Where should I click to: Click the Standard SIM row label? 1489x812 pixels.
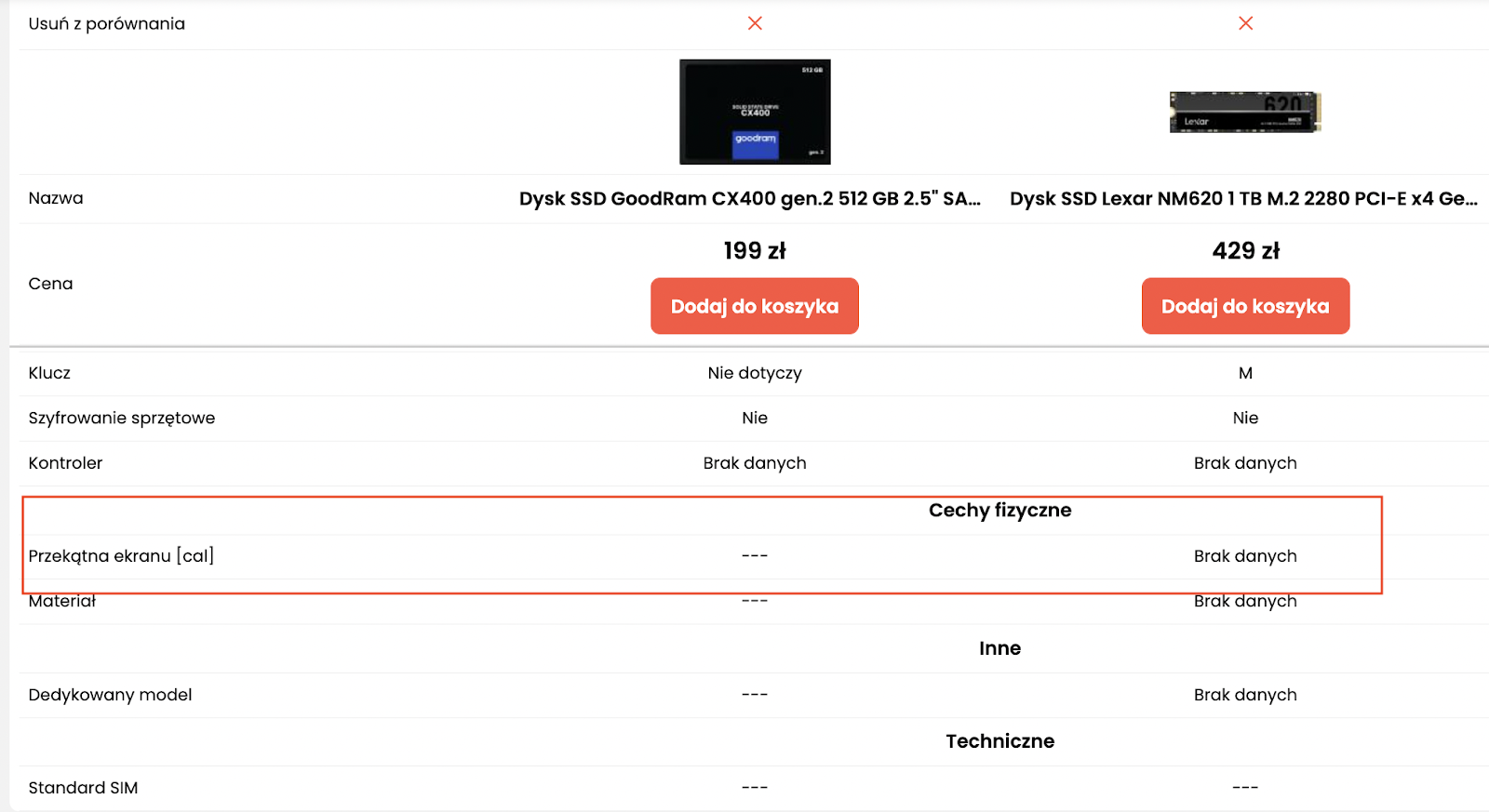pyautogui.click(x=83, y=788)
